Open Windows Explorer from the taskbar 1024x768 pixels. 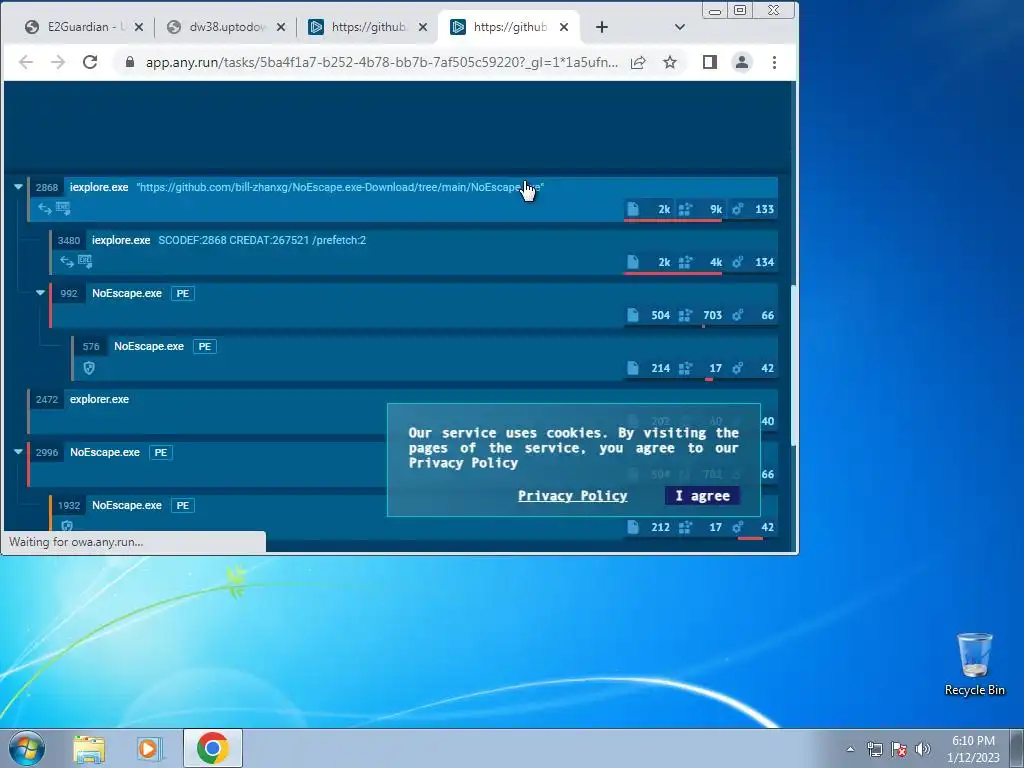(x=89, y=748)
